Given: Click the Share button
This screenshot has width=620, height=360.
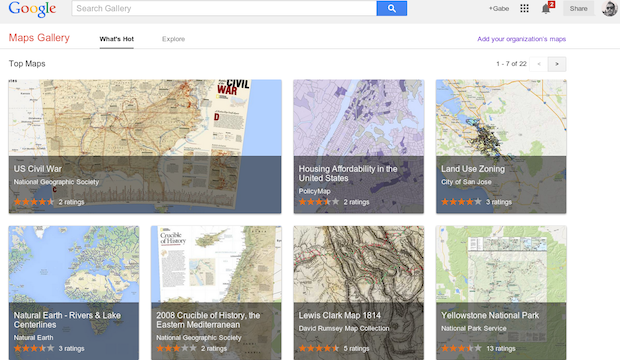Looking at the screenshot, I should coord(578,8).
